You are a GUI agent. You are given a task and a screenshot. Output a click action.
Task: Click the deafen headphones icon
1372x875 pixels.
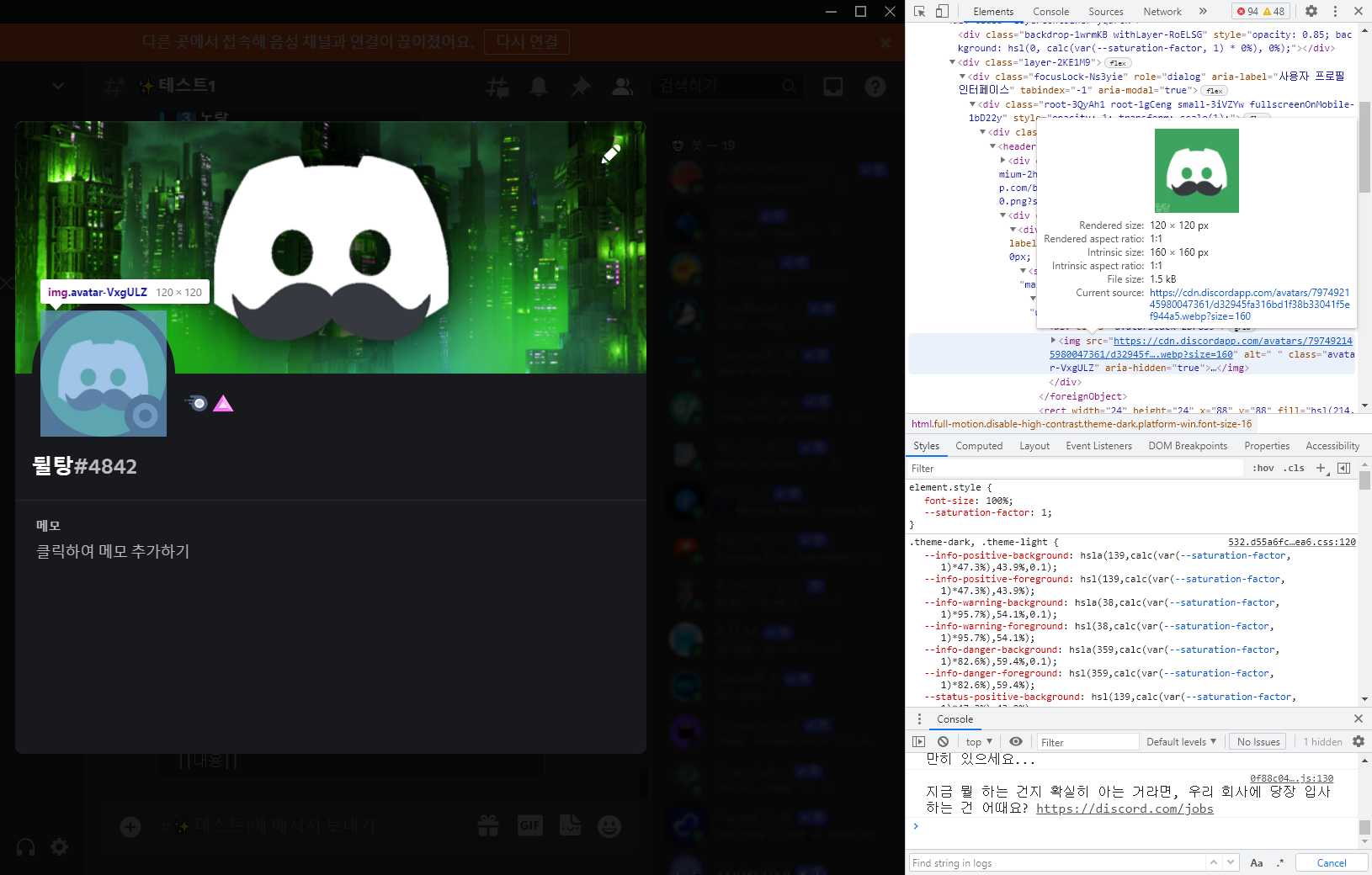point(26,847)
